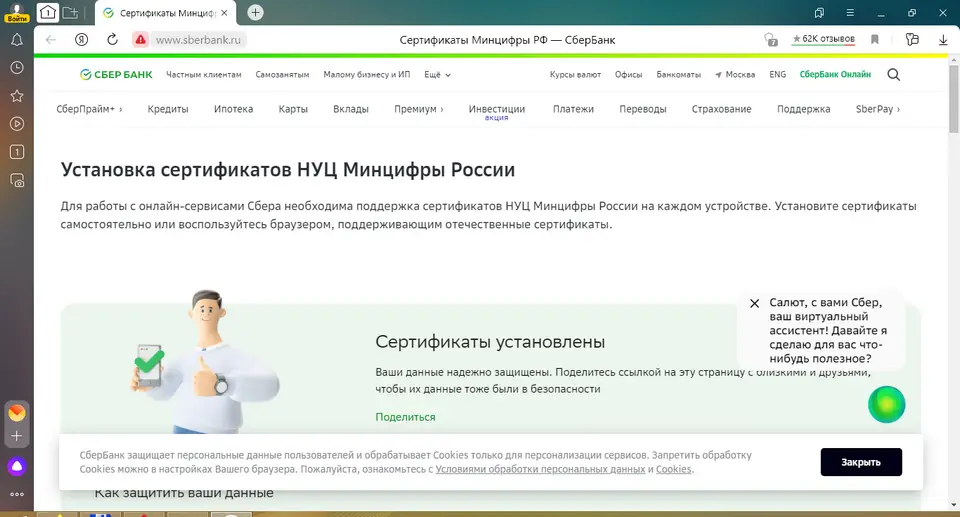Open the browser extensions icon
960x517 pixels.
coord(912,40)
